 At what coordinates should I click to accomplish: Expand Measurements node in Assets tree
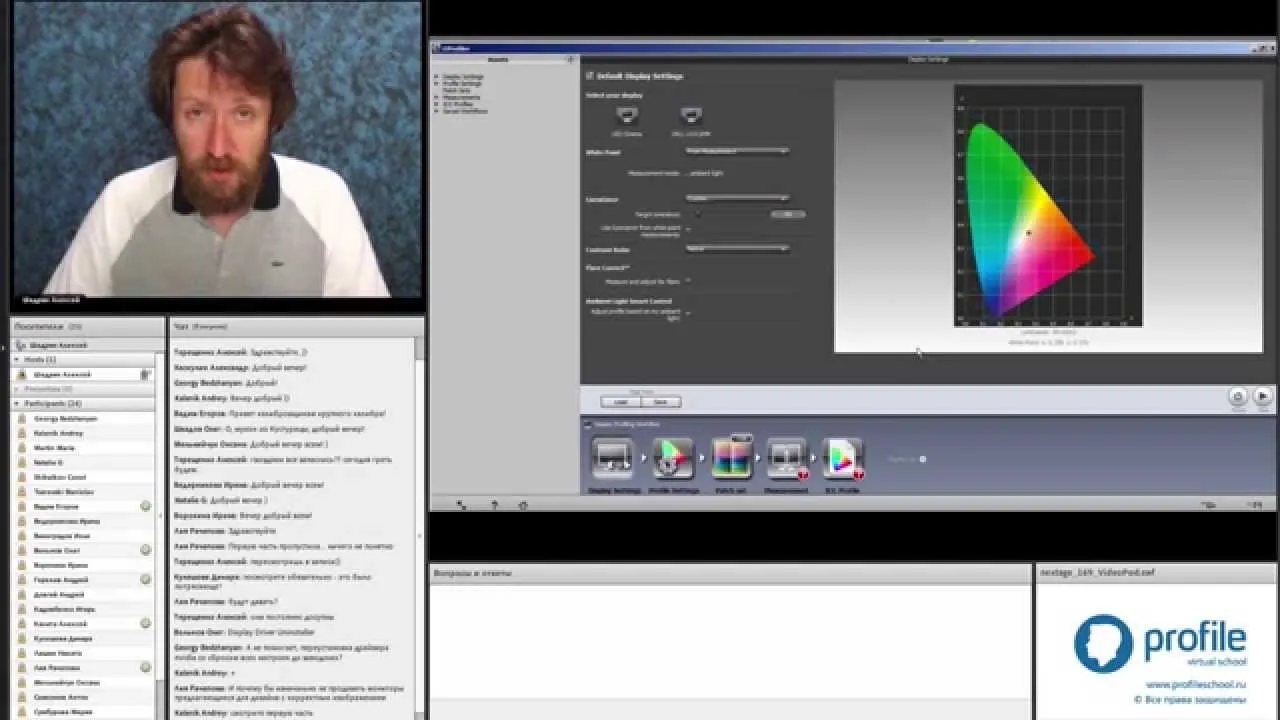coord(437,97)
